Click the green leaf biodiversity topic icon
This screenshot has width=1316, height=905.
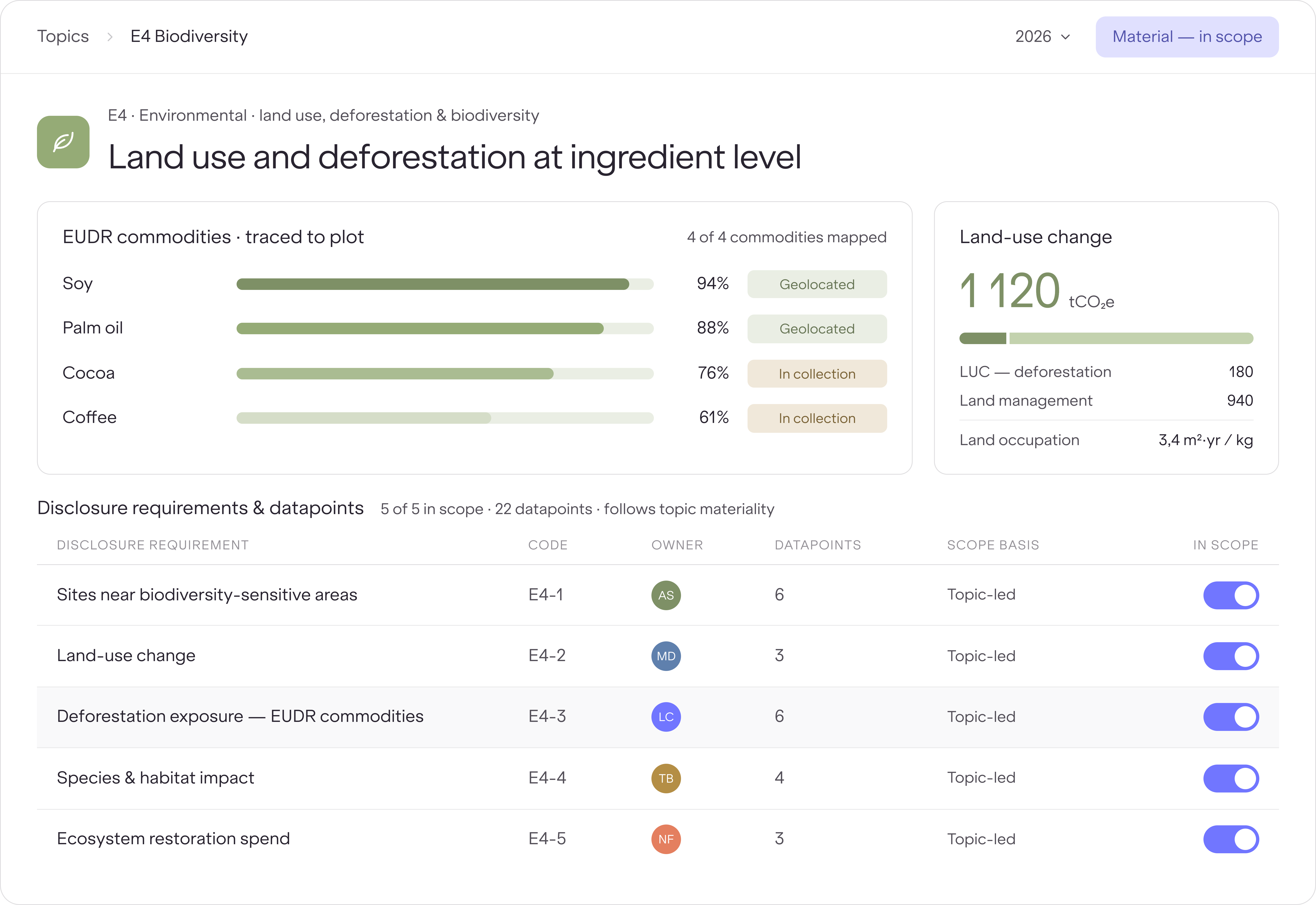63,142
